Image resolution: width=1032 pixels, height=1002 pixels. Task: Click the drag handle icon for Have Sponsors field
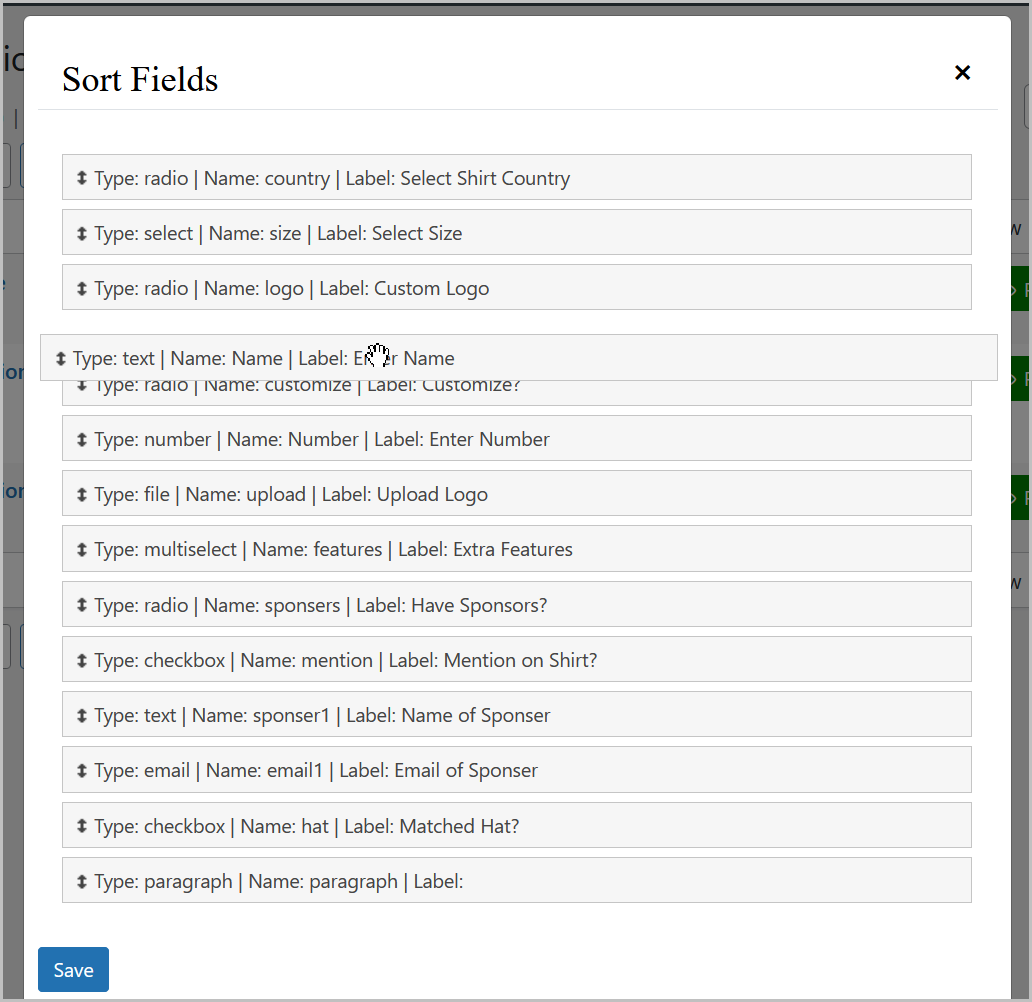(x=80, y=604)
